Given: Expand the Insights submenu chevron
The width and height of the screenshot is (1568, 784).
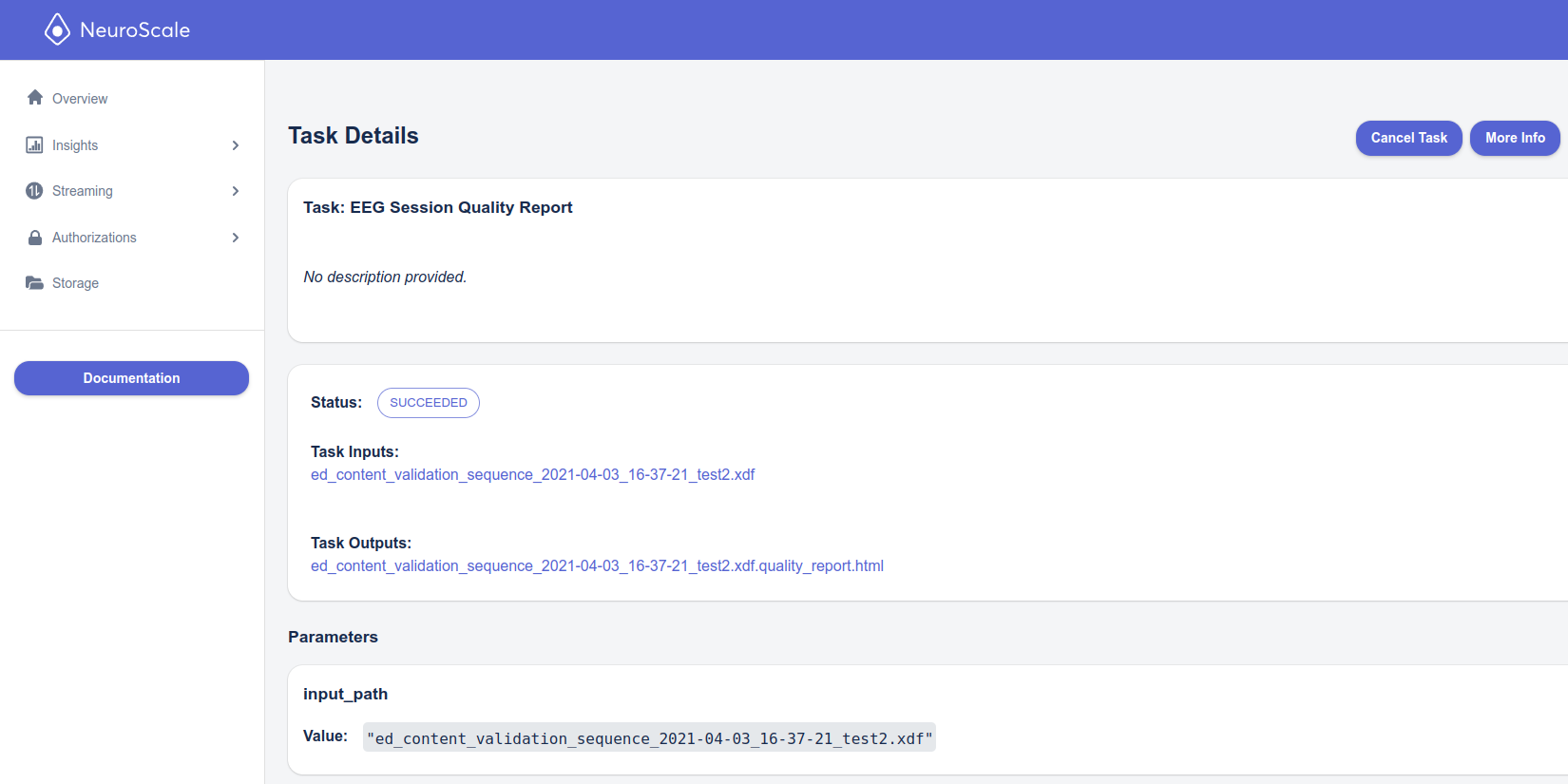Looking at the screenshot, I should pyautogui.click(x=236, y=145).
